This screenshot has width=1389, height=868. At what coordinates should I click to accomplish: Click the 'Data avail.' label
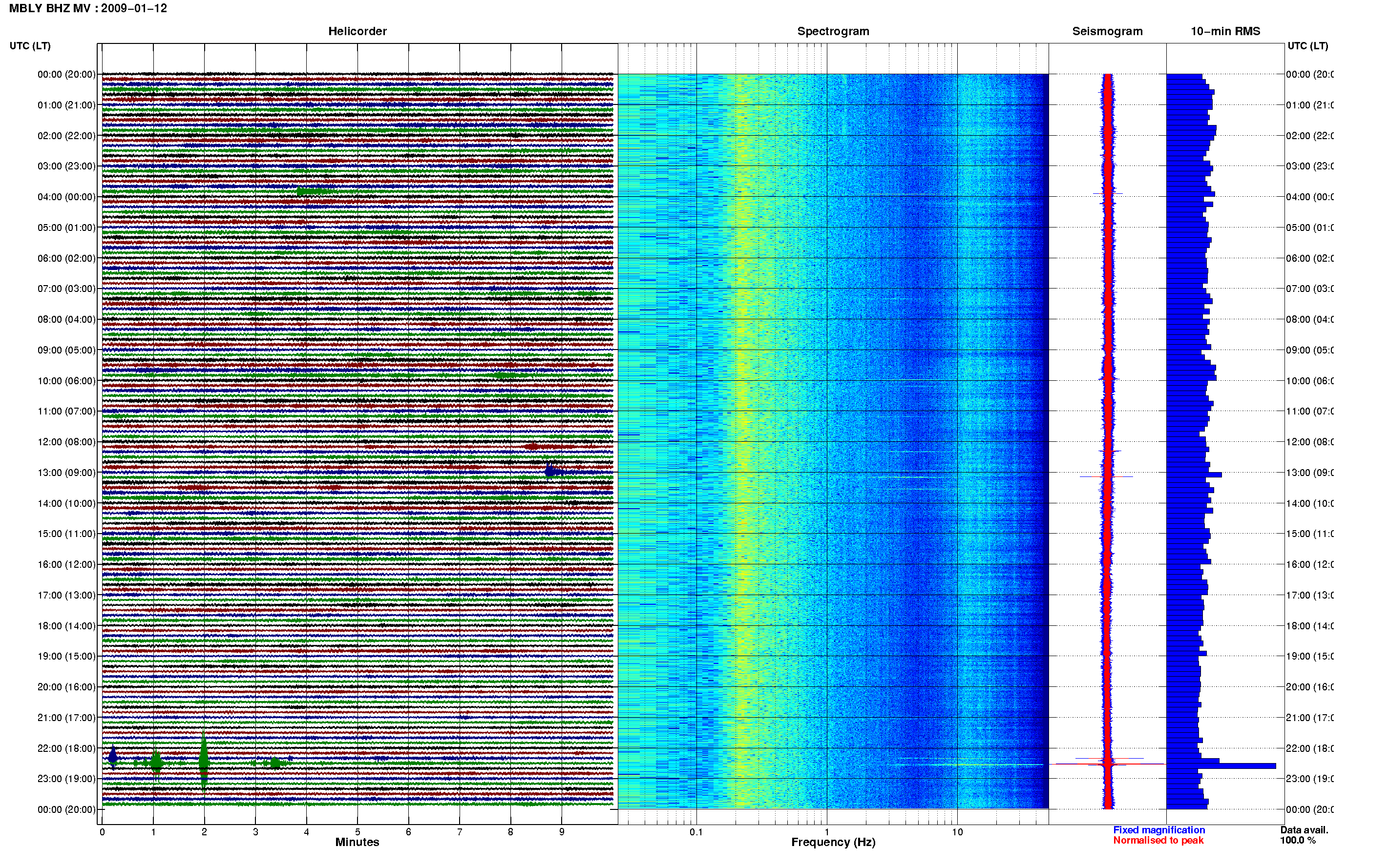click(1304, 830)
